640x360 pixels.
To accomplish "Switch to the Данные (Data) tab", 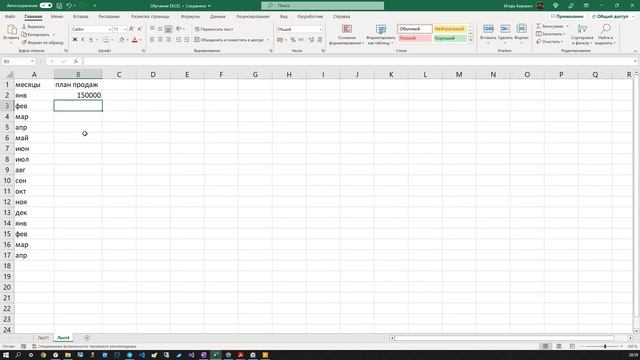I will coord(218,16).
